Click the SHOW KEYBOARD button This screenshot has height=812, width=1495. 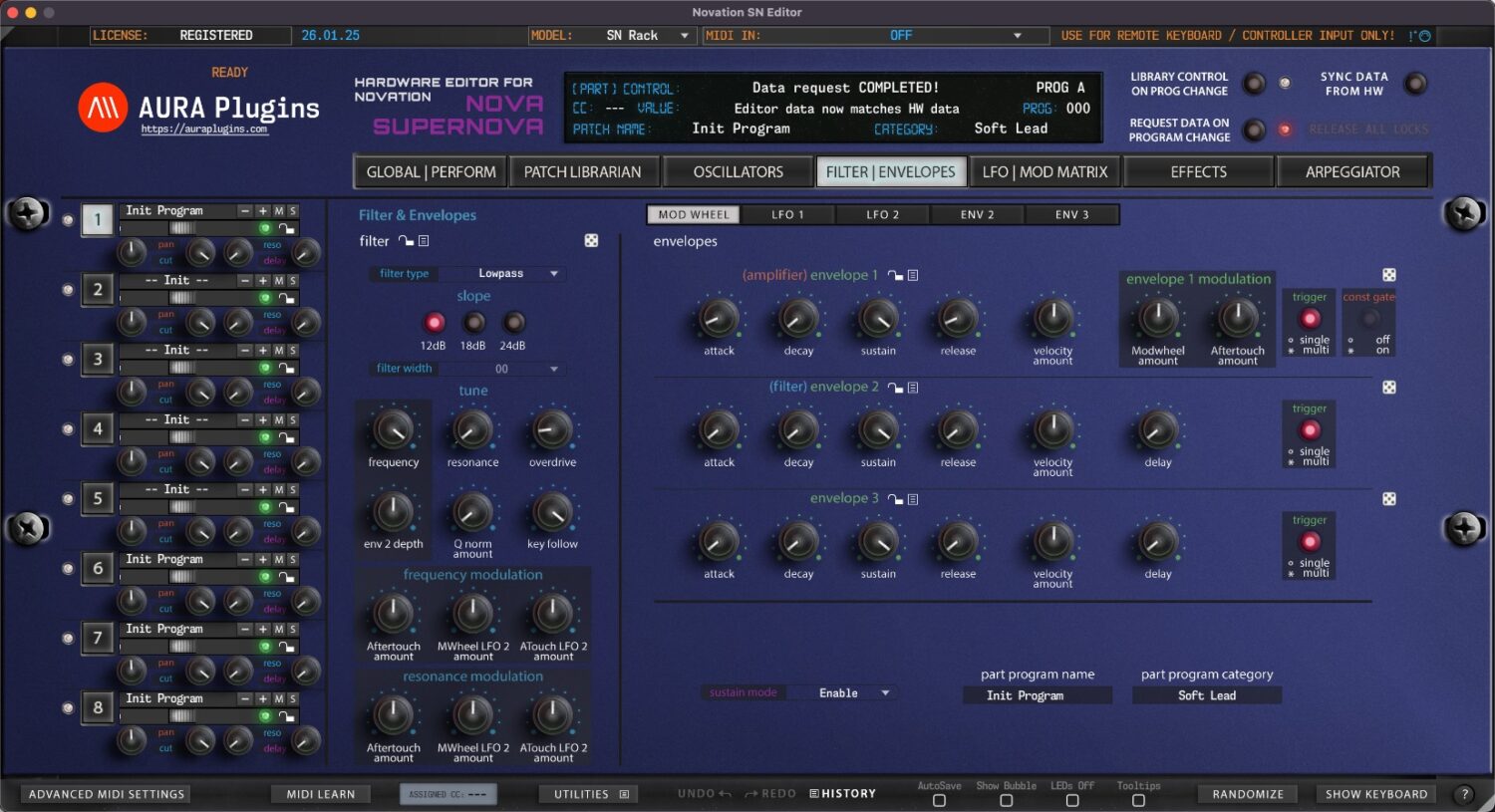[1376, 793]
